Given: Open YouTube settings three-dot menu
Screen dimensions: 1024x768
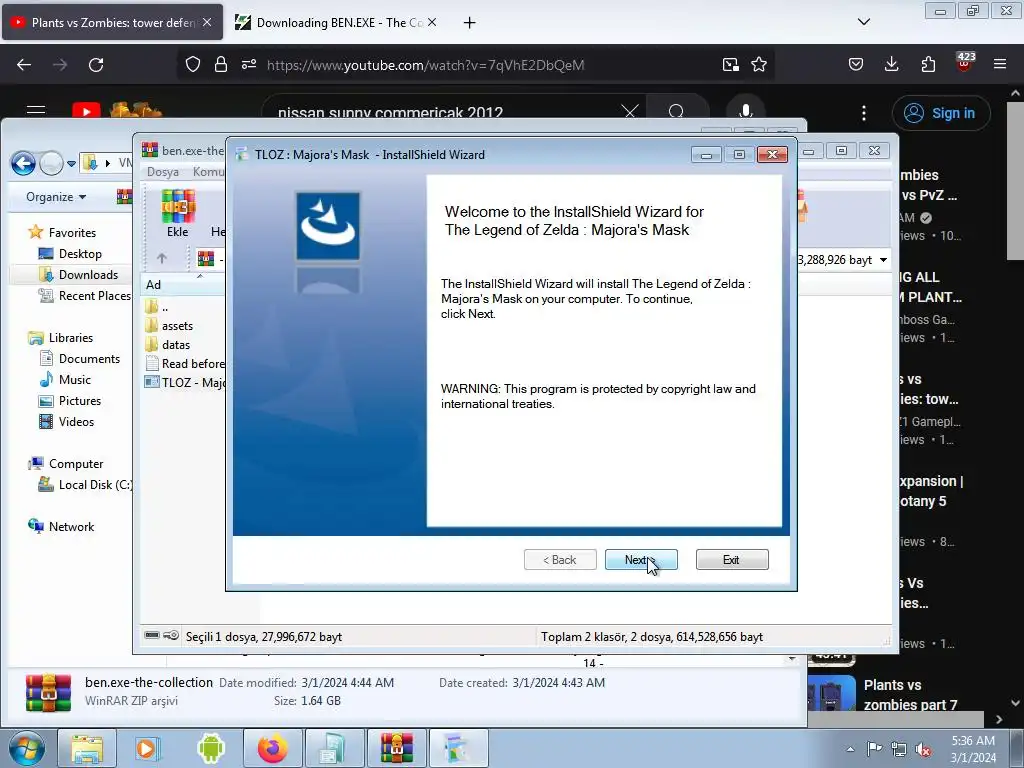Looking at the screenshot, I should pyautogui.click(x=863, y=113).
